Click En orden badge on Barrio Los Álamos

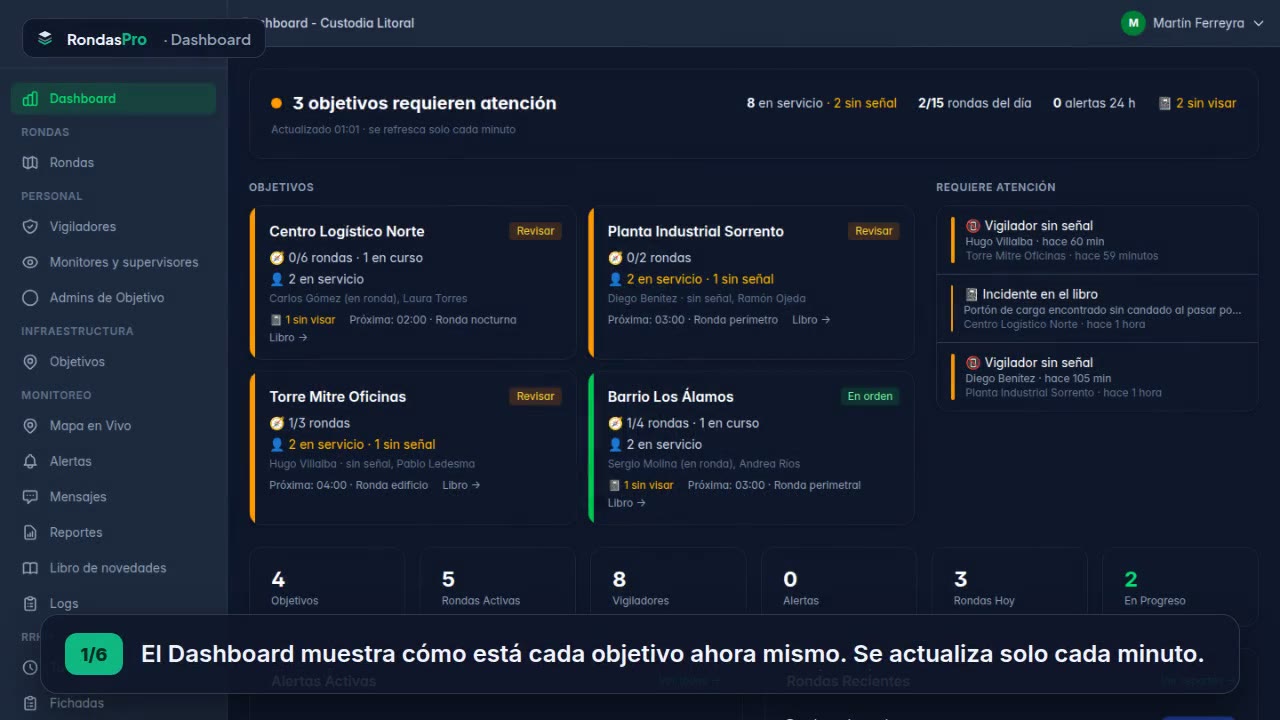pos(870,396)
